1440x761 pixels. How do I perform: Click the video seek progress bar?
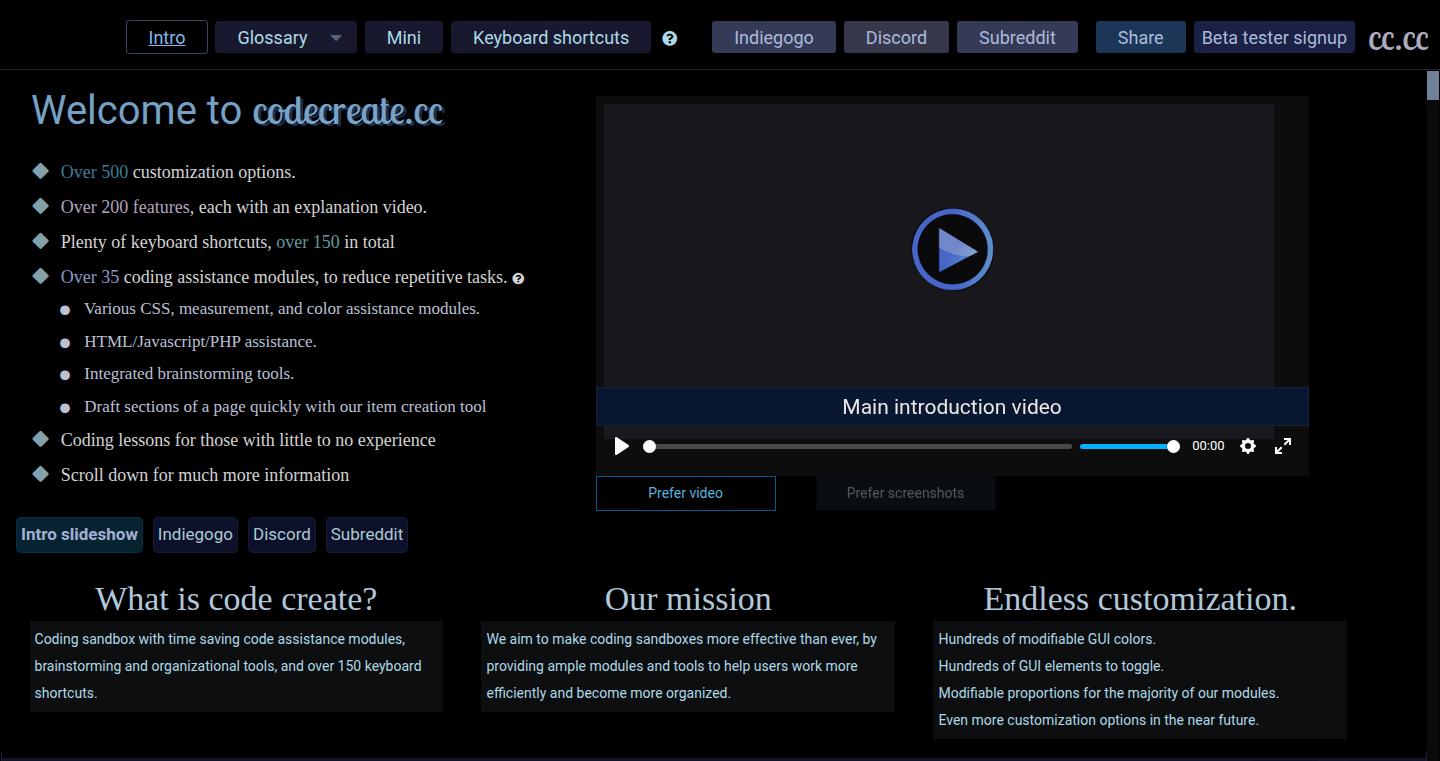860,446
